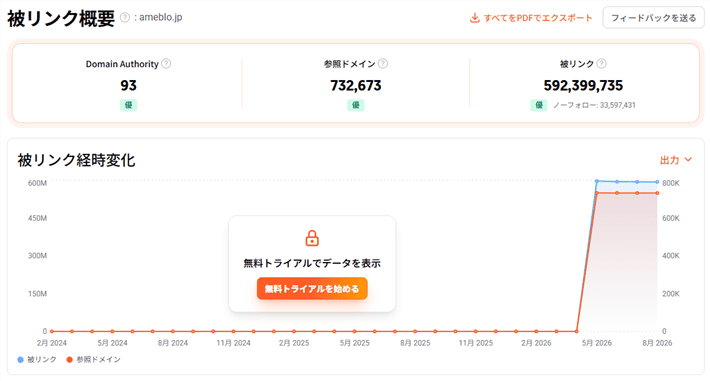Expand the 出力 dropdown
This screenshot has height=381, width=710.
click(676, 160)
